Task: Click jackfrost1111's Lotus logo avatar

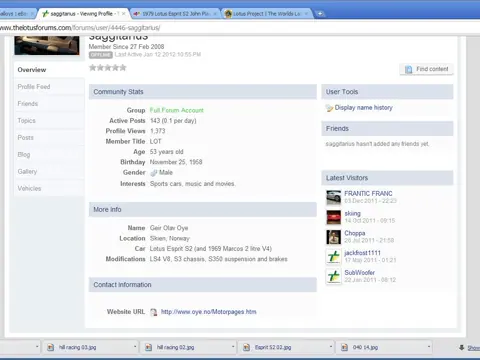Action: point(333,257)
